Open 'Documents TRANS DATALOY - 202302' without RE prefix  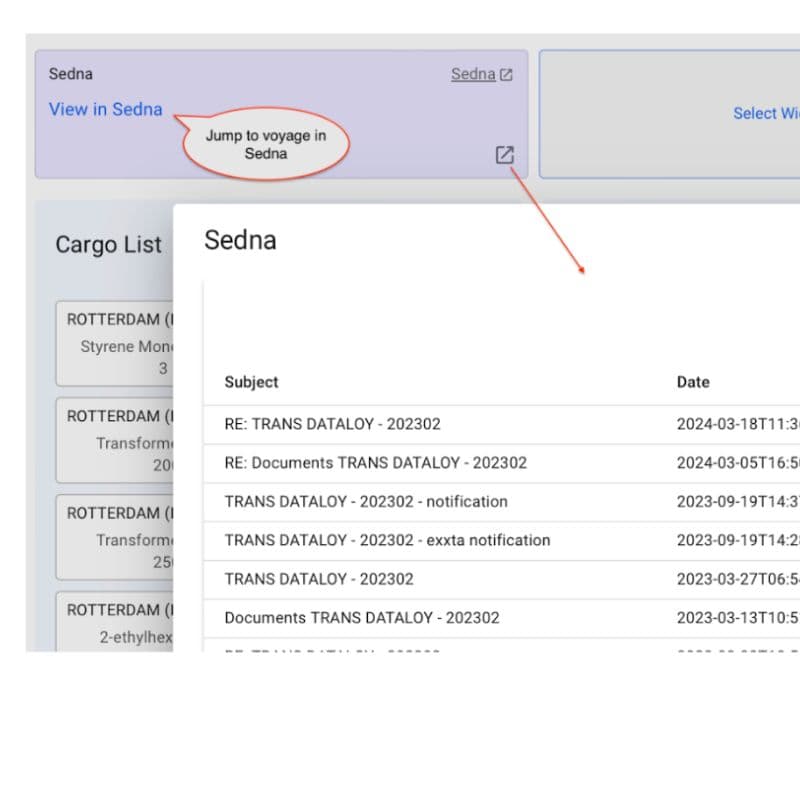point(502,618)
